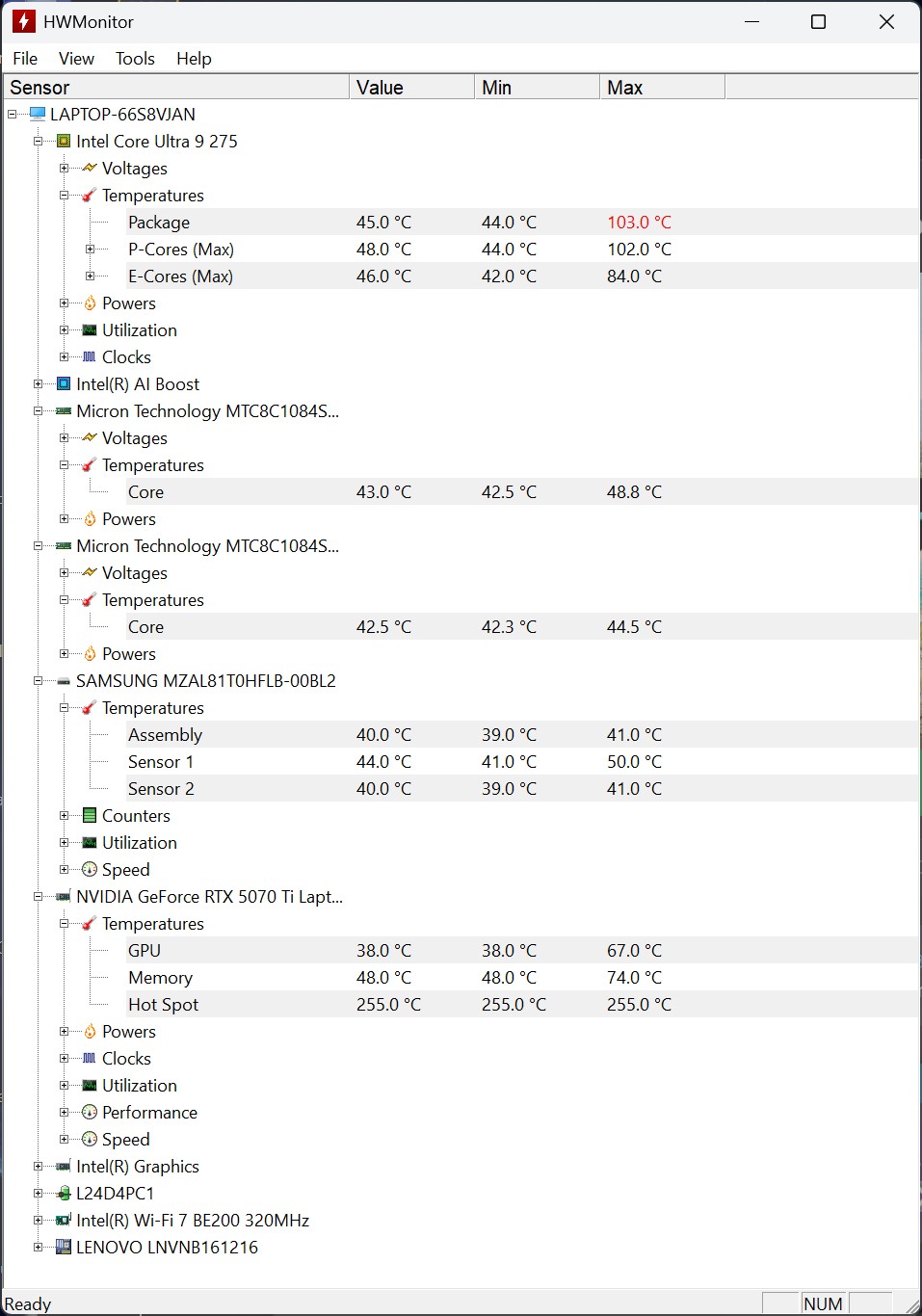Click the Intel AI Boost chip icon
This screenshot has width=922, height=1316.
[64, 384]
